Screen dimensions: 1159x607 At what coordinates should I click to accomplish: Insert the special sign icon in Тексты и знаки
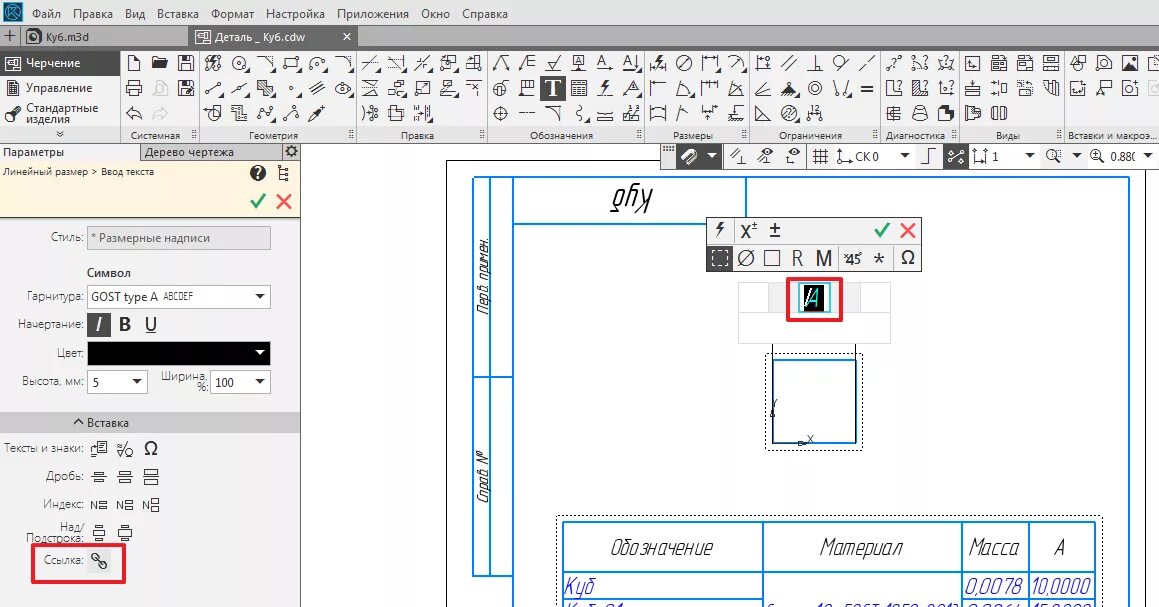[125, 449]
